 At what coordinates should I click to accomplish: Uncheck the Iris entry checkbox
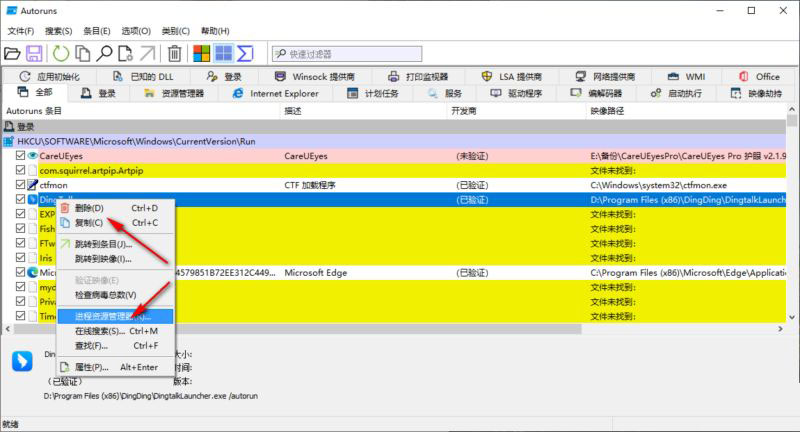coord(20,258)
